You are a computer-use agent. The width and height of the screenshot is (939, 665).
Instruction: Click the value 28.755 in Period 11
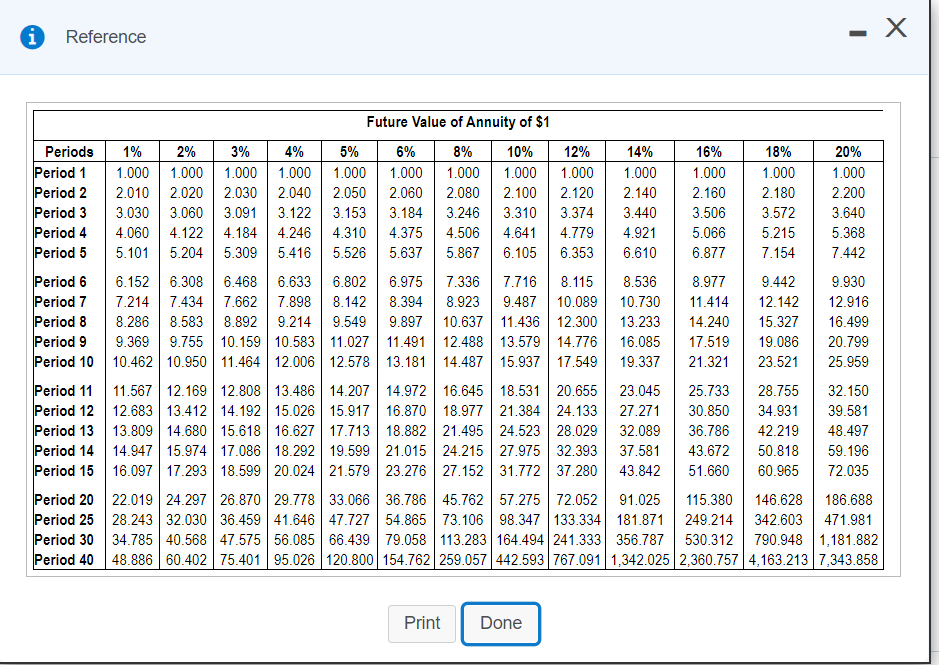tap(778, 391)
